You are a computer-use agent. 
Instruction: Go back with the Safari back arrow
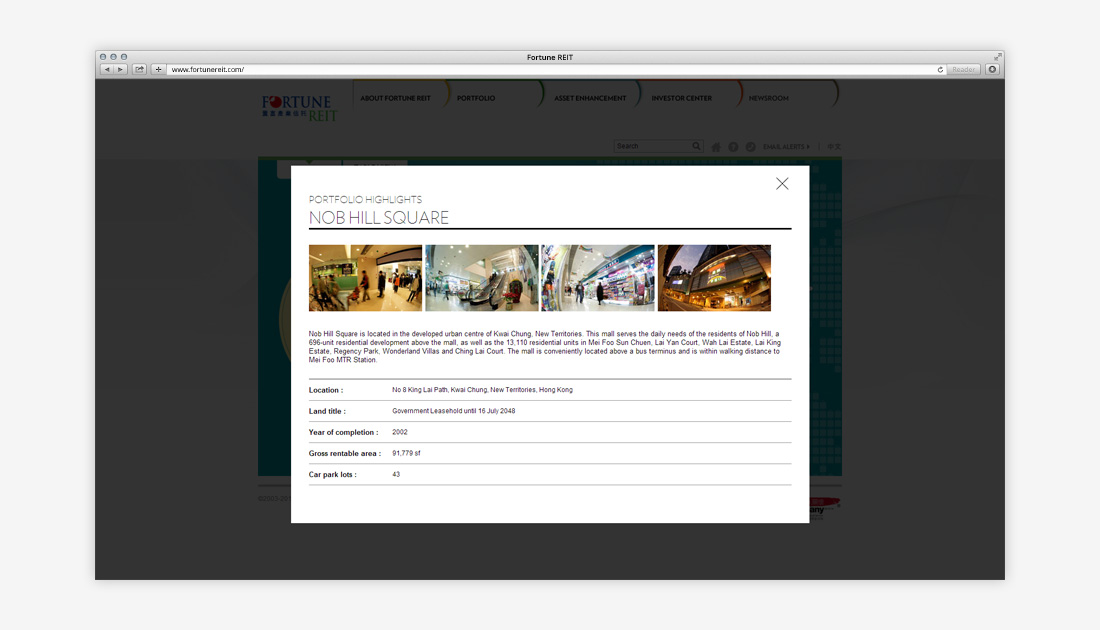point(107,69)
